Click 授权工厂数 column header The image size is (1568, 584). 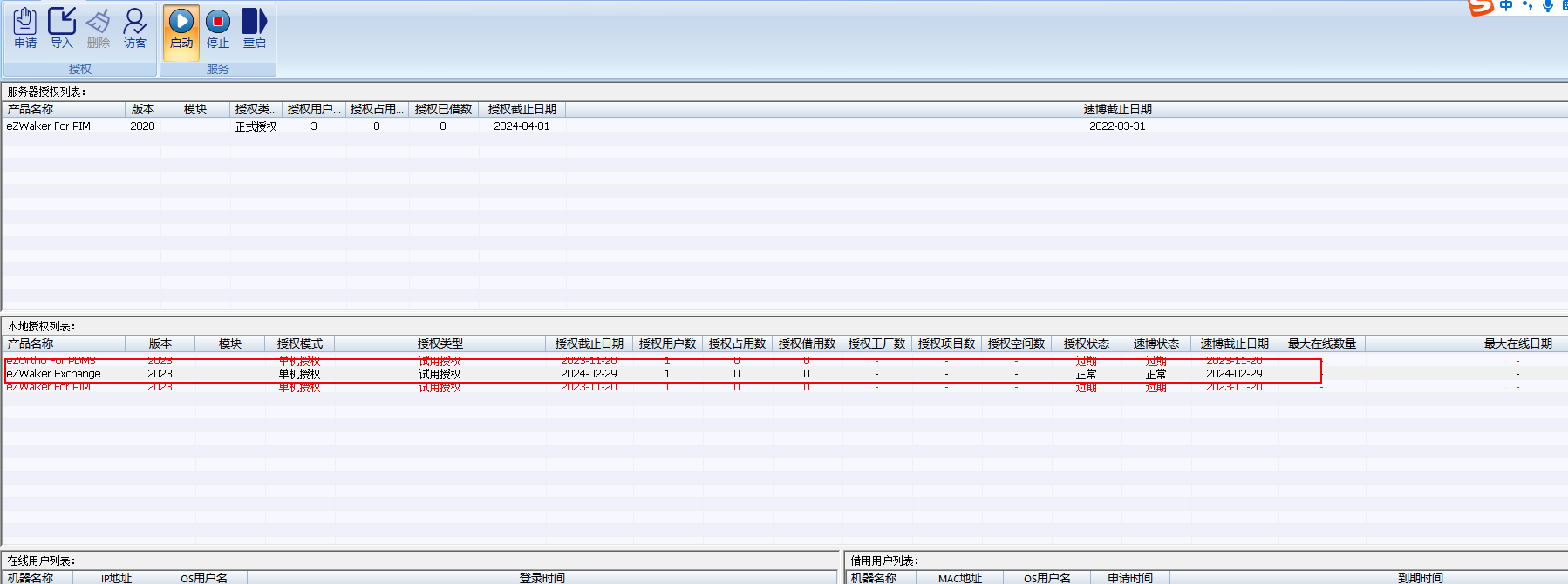click(x=877, y=343)
